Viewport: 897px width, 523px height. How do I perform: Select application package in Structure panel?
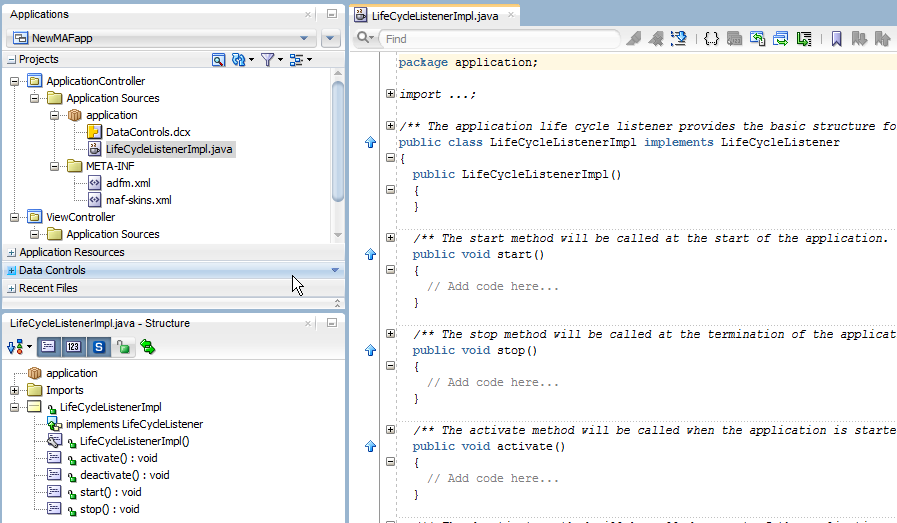(x=72, y=373)
